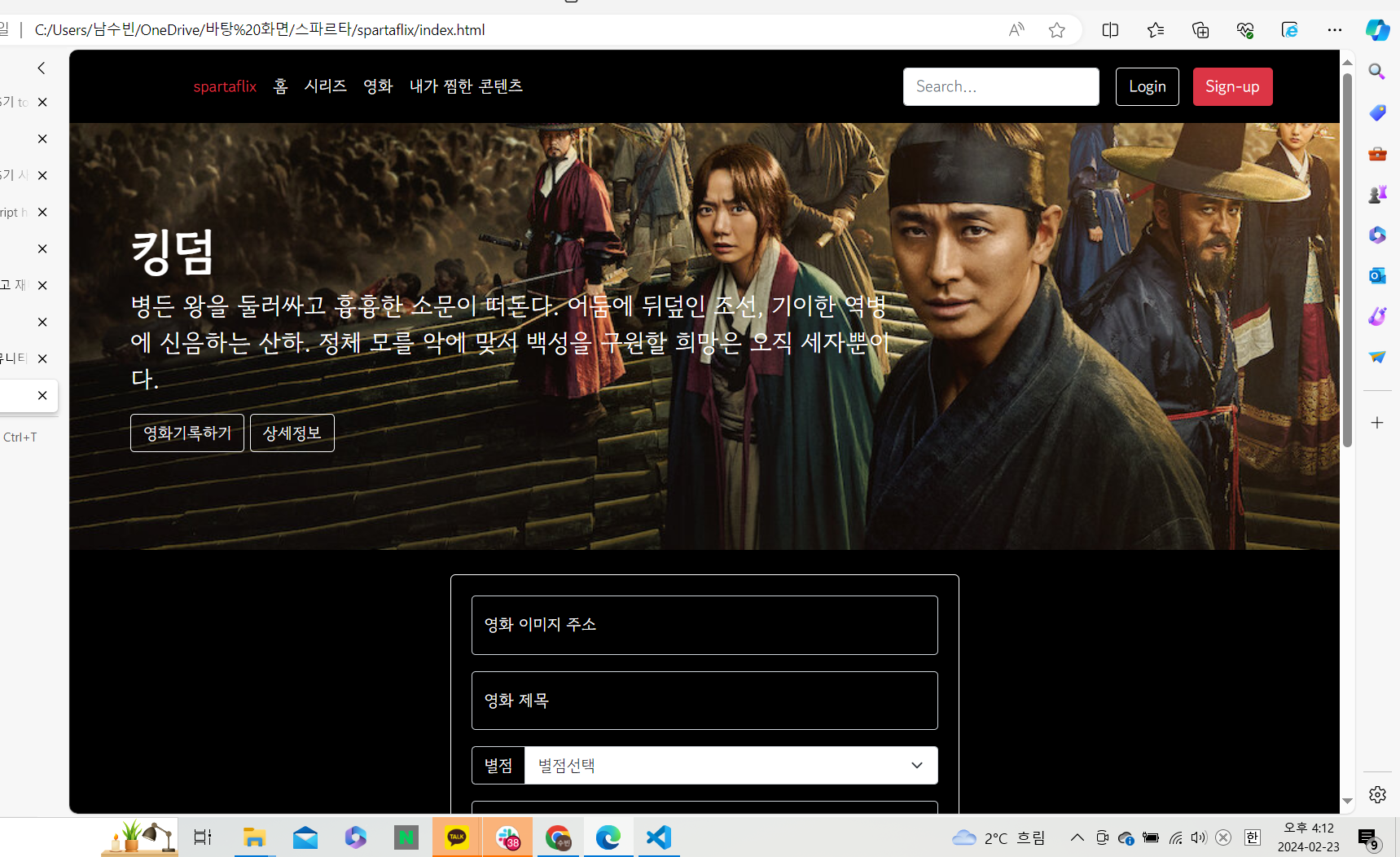Open Task View on the taskbar
Screen dimensions: 1400x857
point(203,837)
